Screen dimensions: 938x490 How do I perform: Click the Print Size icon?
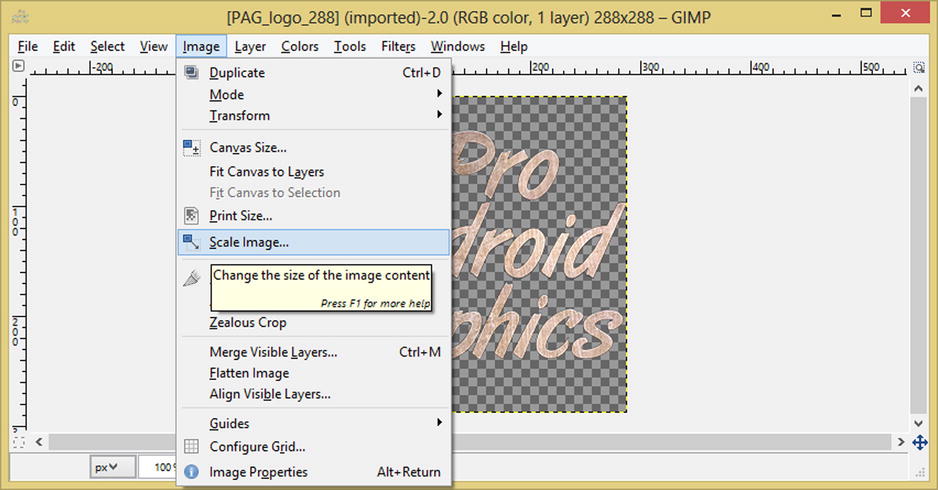coord(191,215)
